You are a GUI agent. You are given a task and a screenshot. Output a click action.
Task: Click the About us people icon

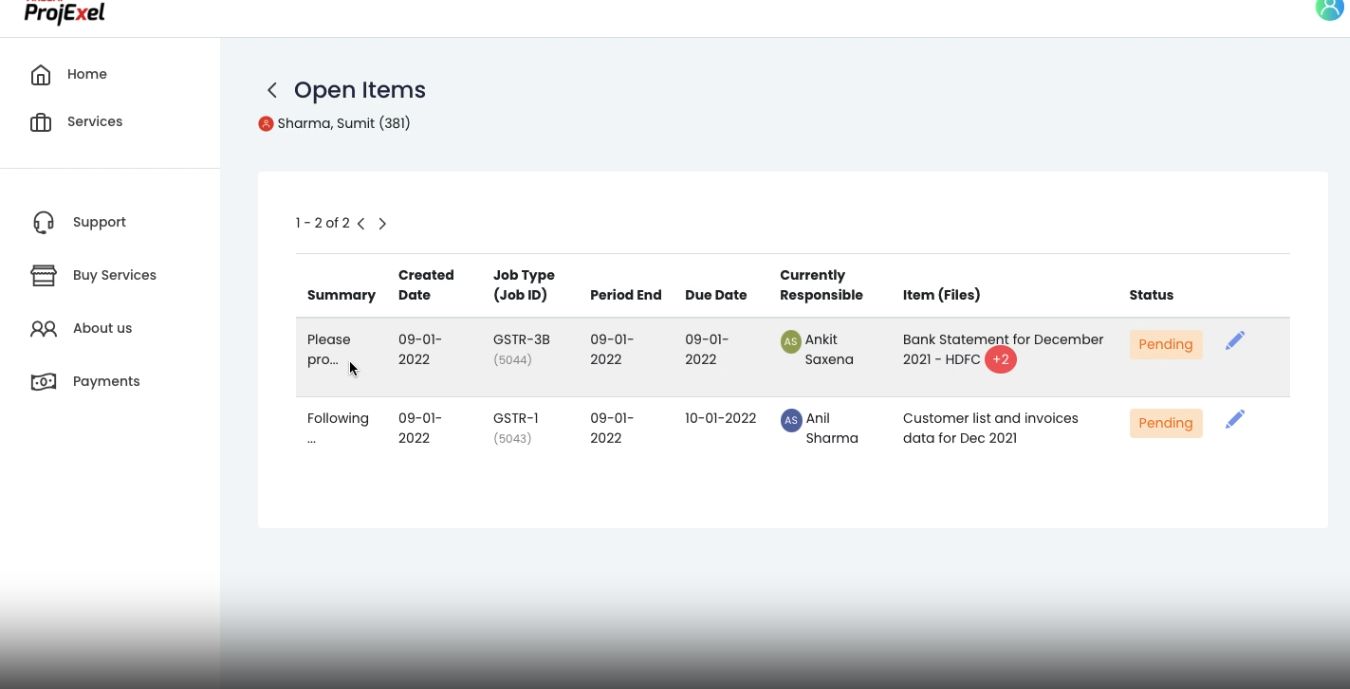click(43, 328)
